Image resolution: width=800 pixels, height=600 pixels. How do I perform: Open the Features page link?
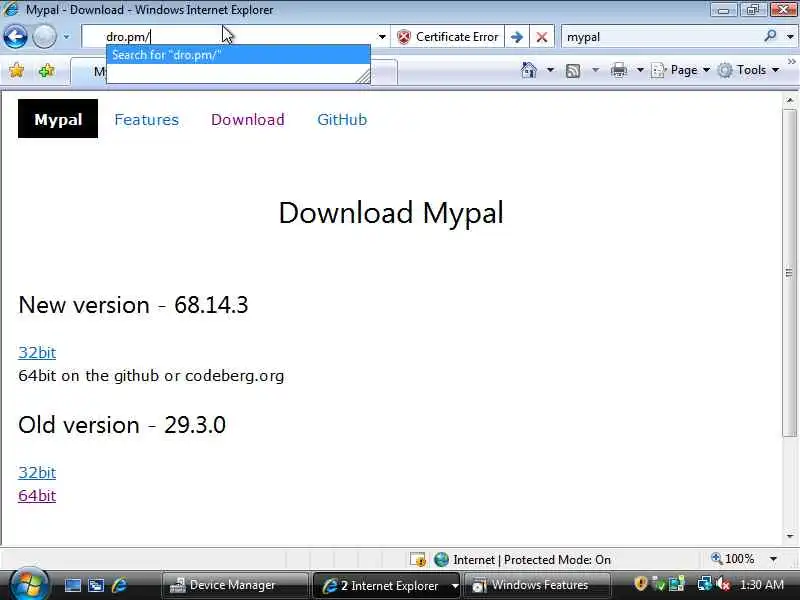point(146,119)
